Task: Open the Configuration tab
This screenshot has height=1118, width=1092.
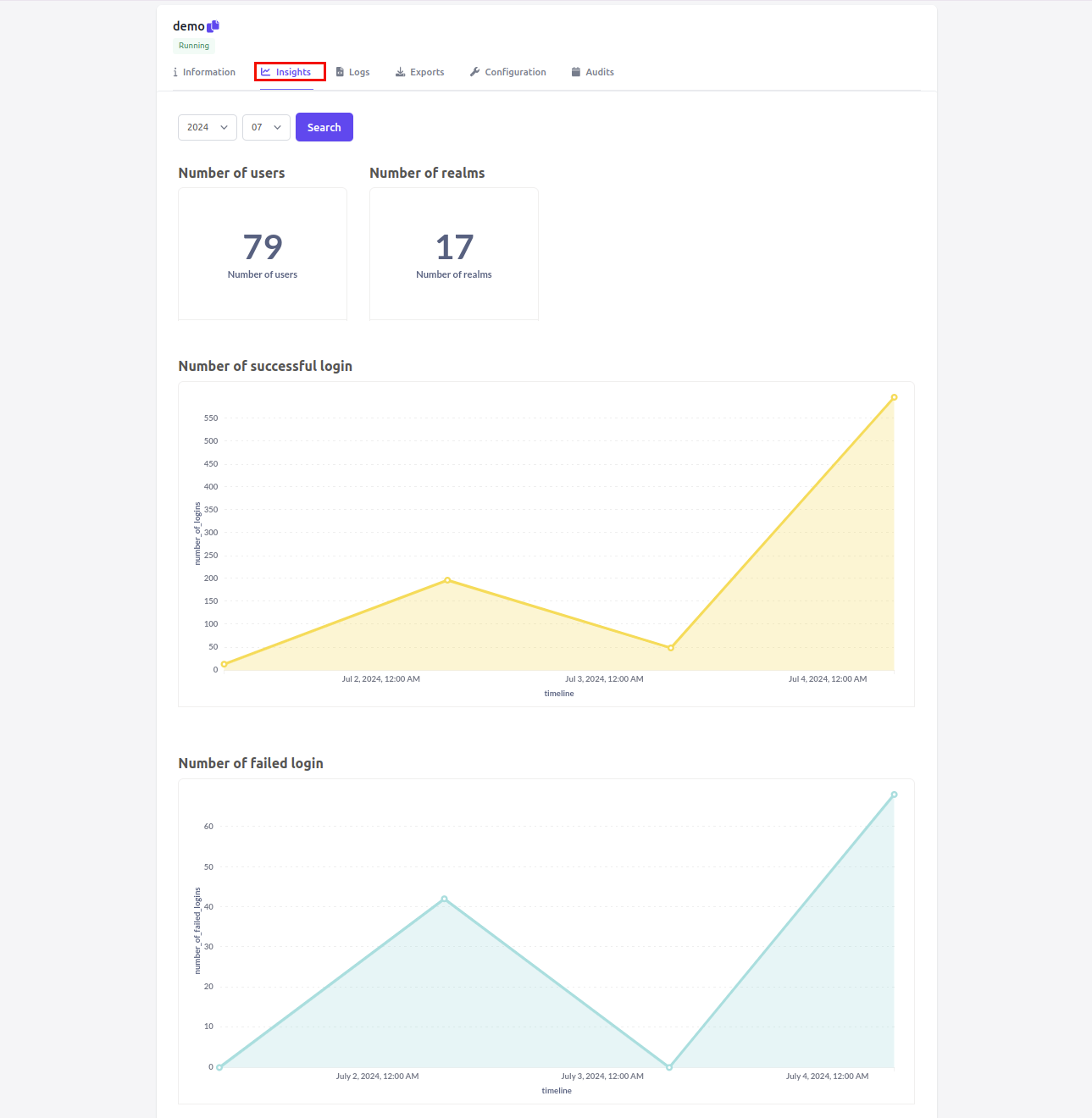Action: pos(507,72)
